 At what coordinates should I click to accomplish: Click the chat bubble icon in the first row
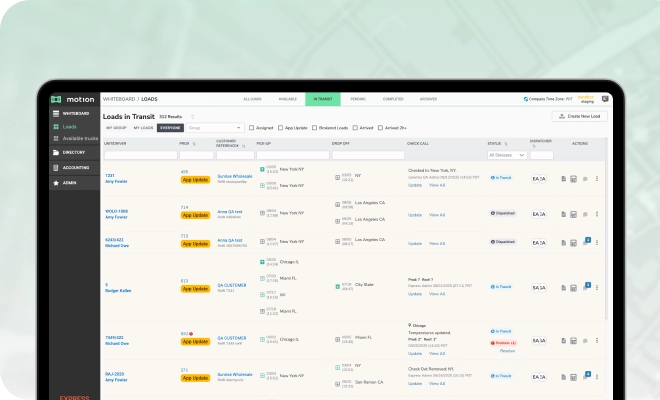tap(585, 179)
